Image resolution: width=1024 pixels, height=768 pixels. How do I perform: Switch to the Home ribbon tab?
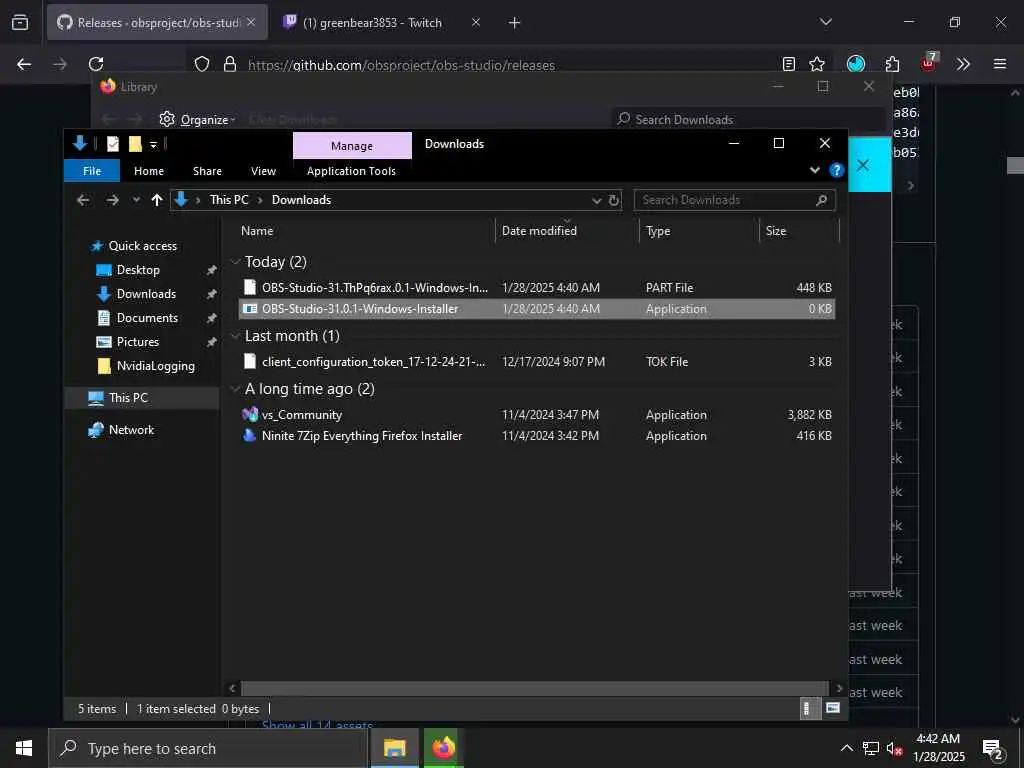tap(149, 171)
